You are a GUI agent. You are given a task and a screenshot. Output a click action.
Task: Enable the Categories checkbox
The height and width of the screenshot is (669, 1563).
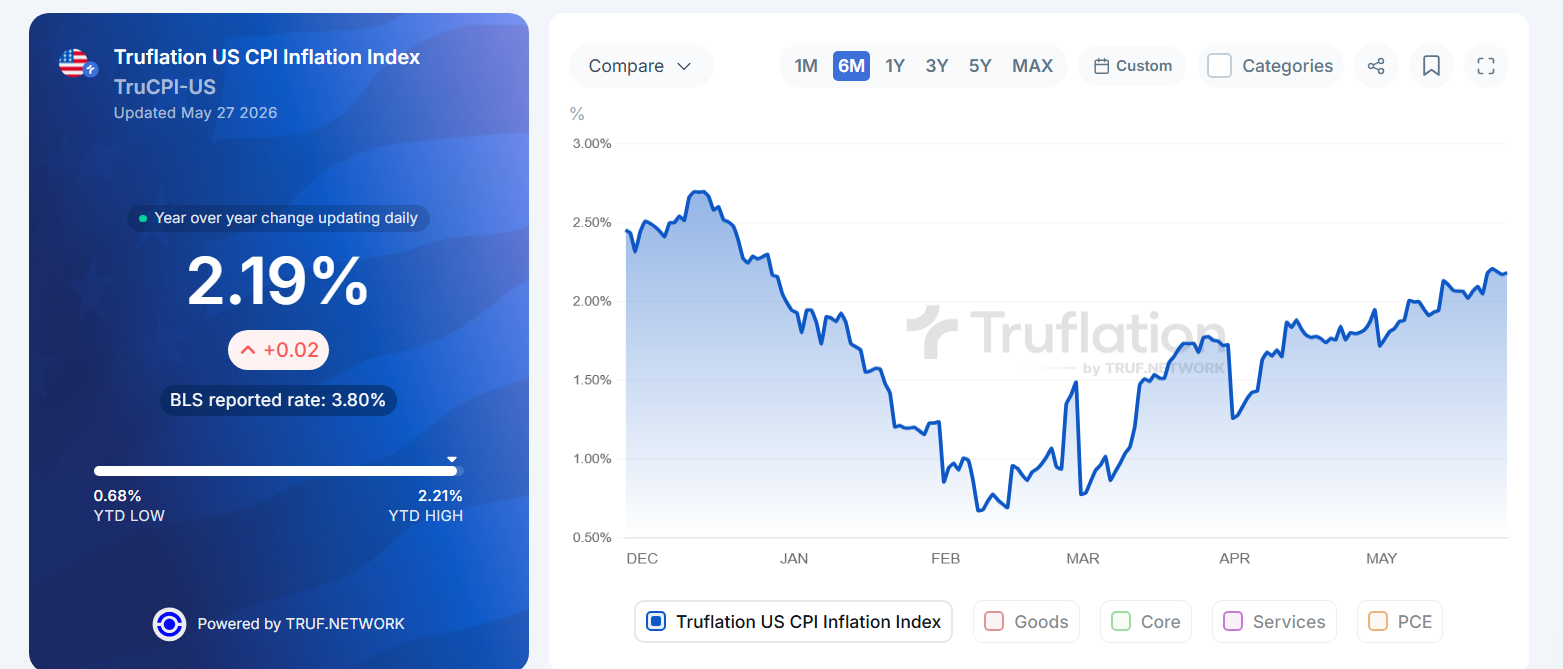point(1219,66)
